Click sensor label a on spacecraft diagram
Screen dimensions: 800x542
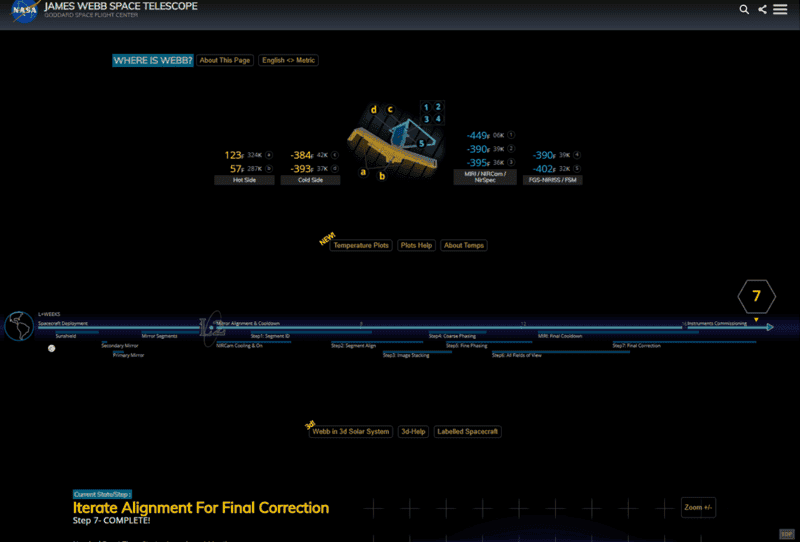(x=363, y=172)
